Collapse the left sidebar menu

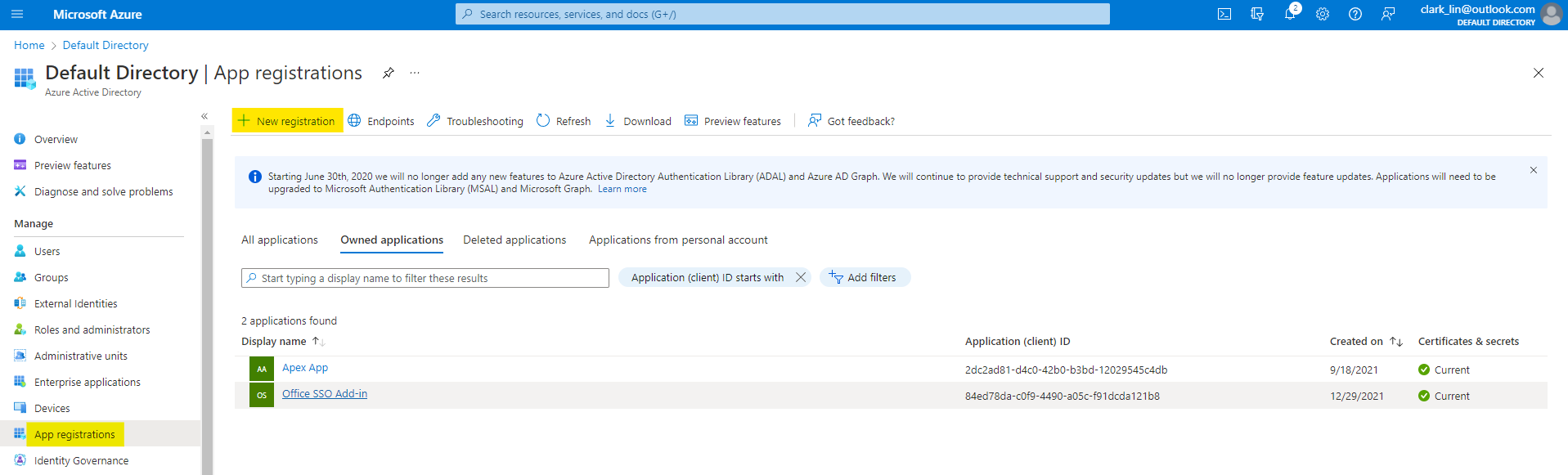coord(204,116)
